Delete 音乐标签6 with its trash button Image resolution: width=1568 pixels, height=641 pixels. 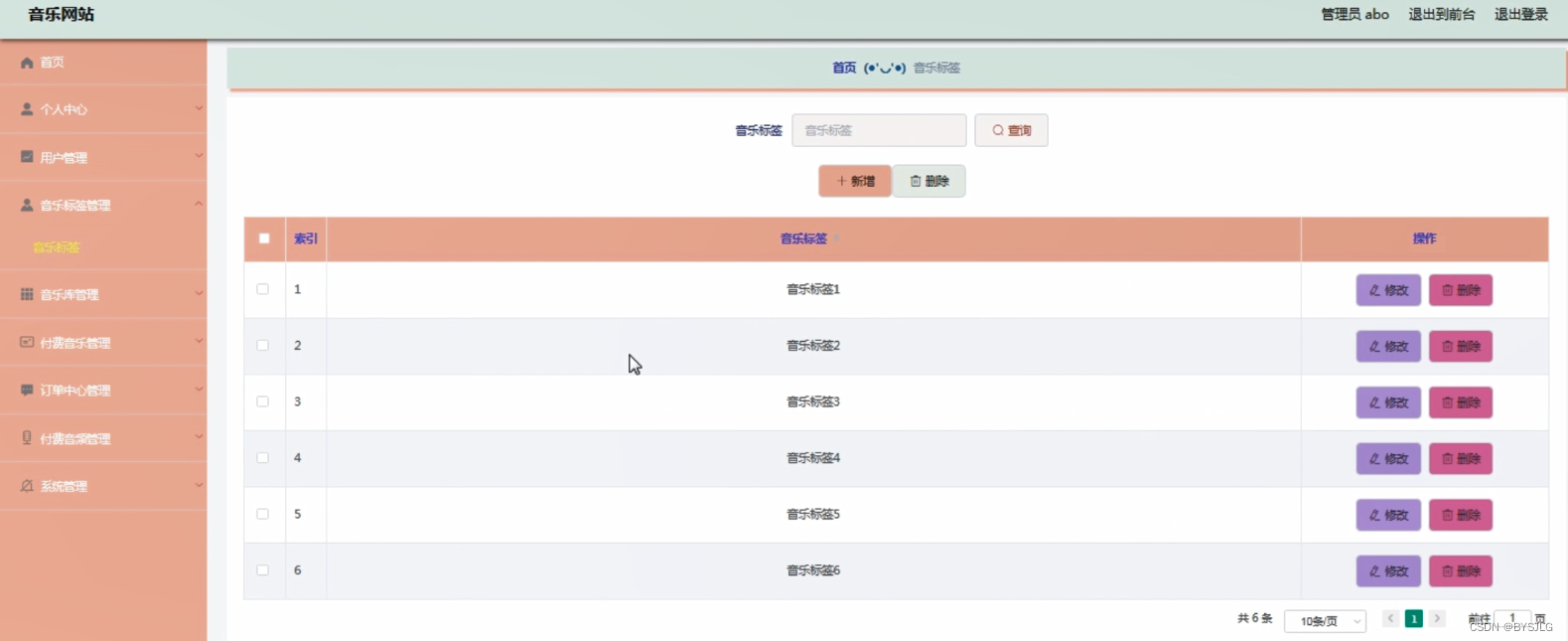pos(1461,570)
